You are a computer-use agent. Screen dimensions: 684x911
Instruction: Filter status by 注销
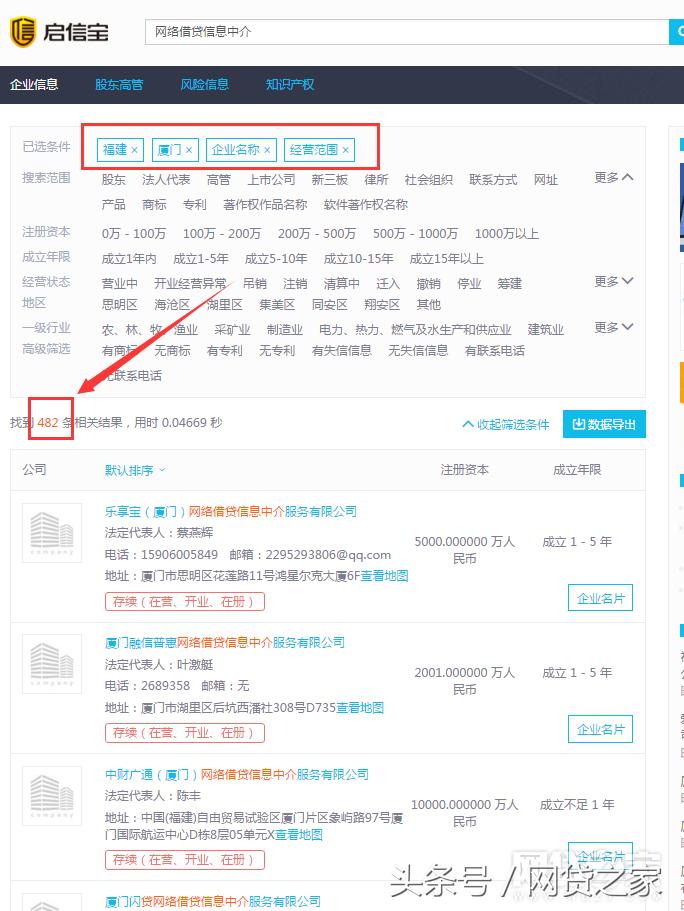[x=295, y=284]
